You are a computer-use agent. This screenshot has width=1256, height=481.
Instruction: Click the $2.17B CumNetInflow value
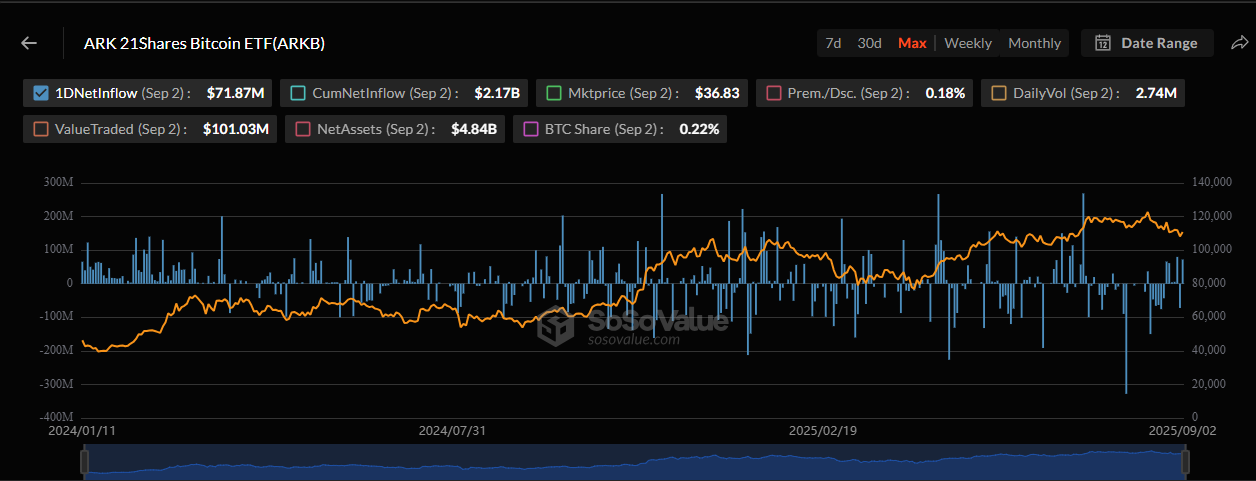coord(497,93)
